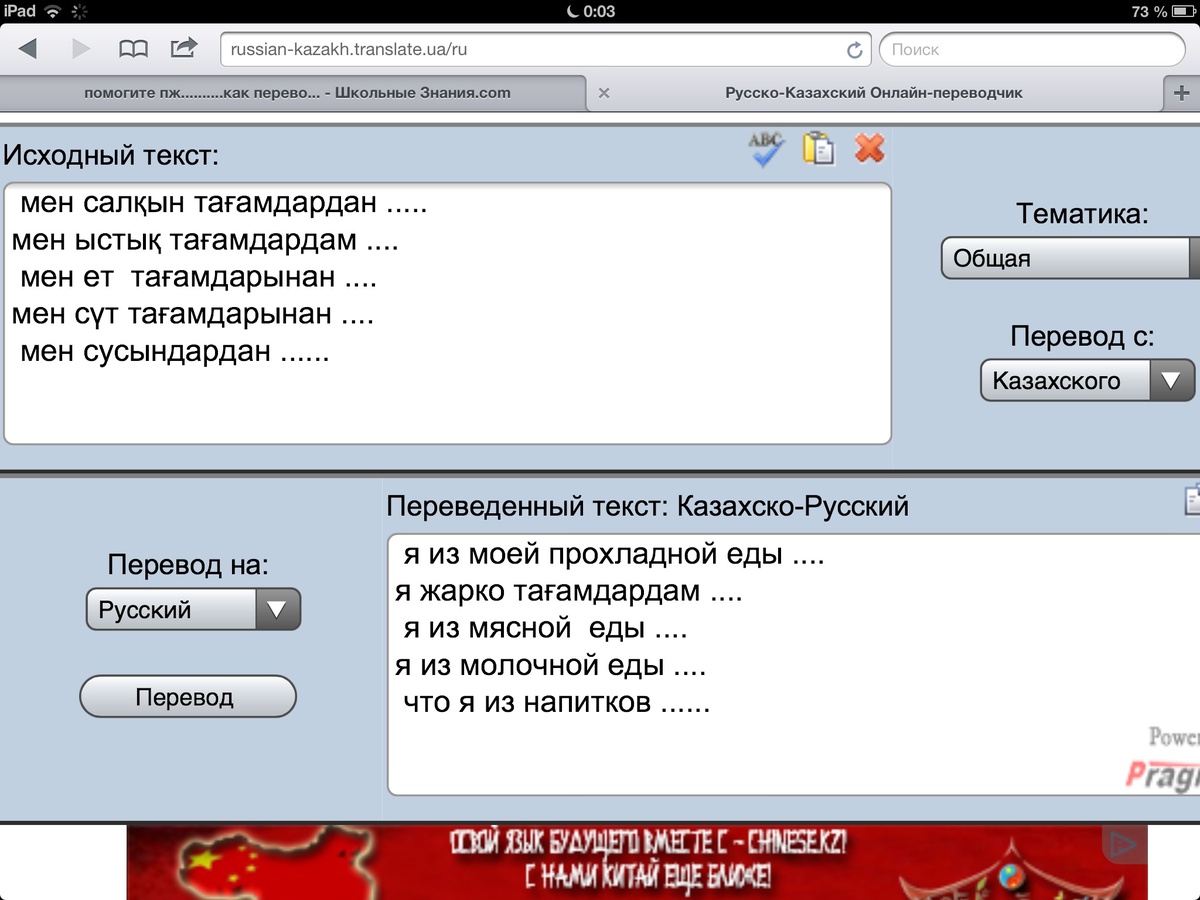Open the bookmarks book icon

(x=133, y=49)
